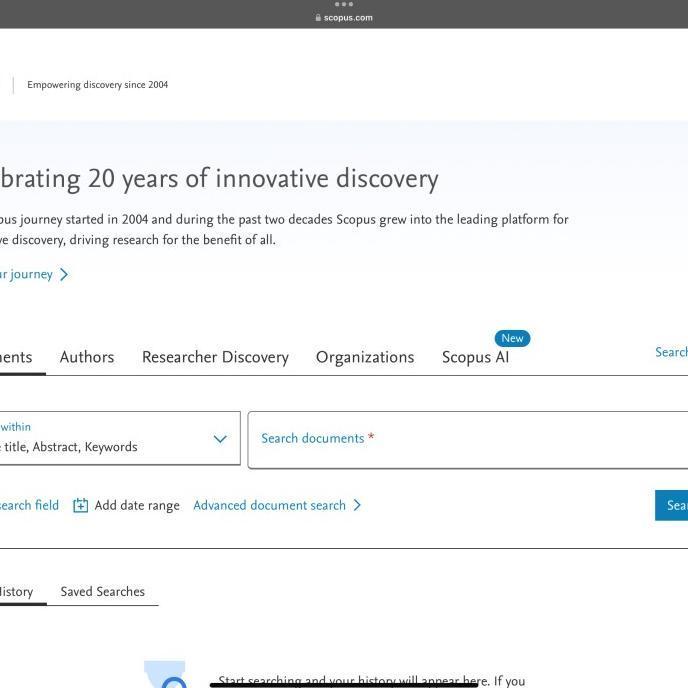
Task: Click the 'title, Abstract, Keywords' selected value
Action: tap(71, 447)
